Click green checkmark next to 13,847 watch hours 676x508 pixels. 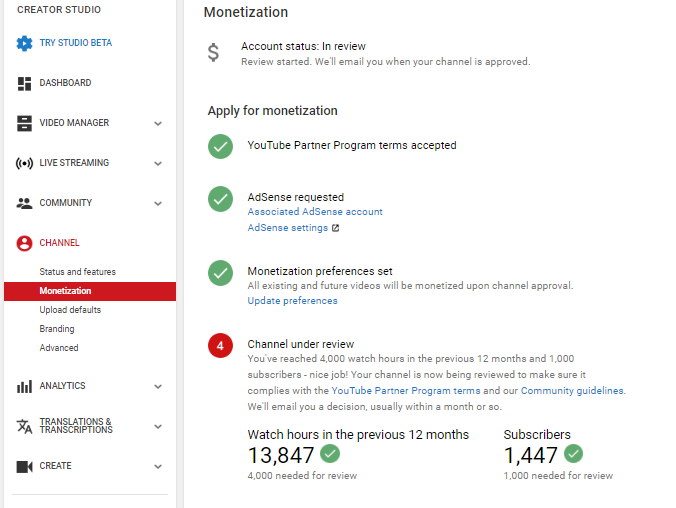[x=330, y=453]
